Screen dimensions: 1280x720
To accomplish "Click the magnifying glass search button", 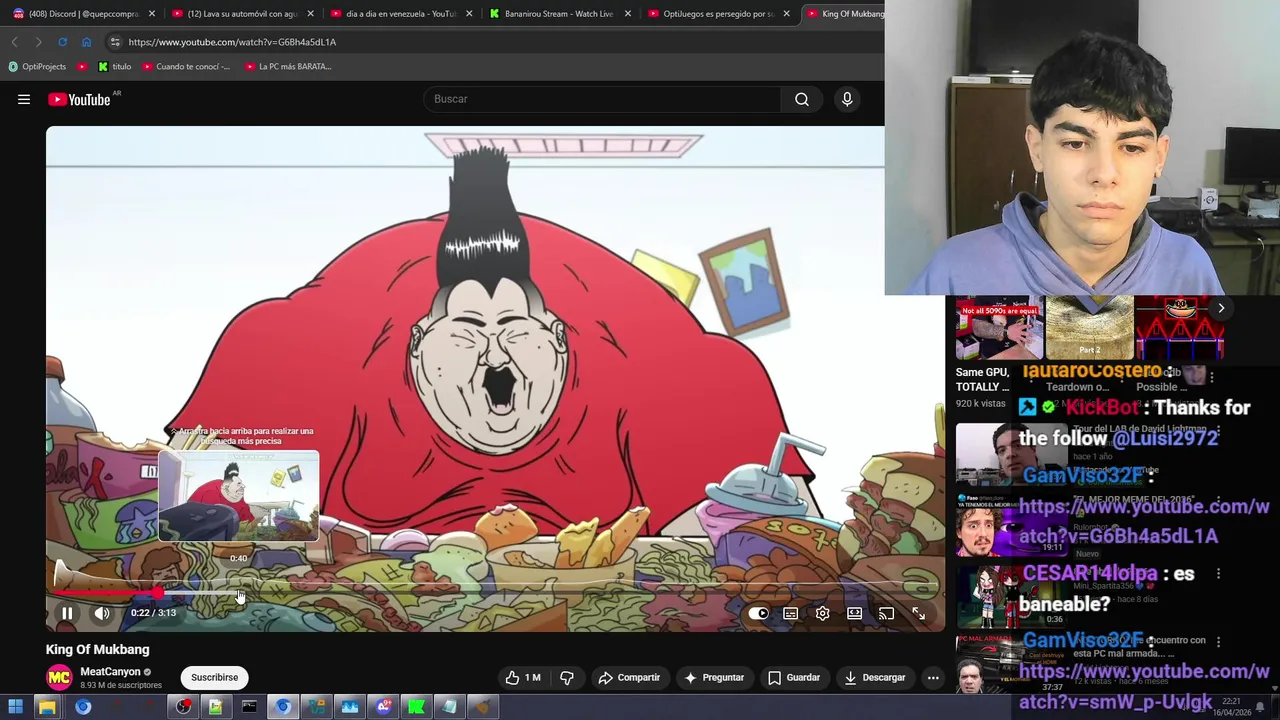I will coord(801,99).
